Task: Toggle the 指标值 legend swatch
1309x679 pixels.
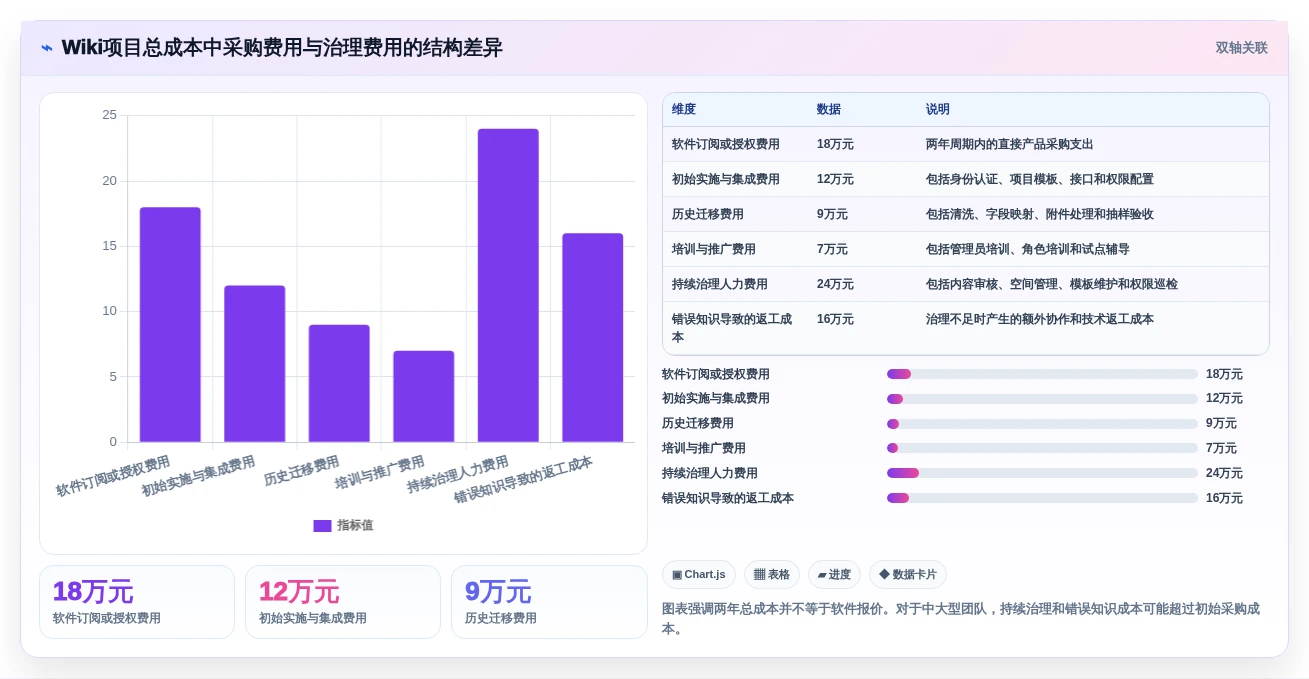Action: (322, 525)
